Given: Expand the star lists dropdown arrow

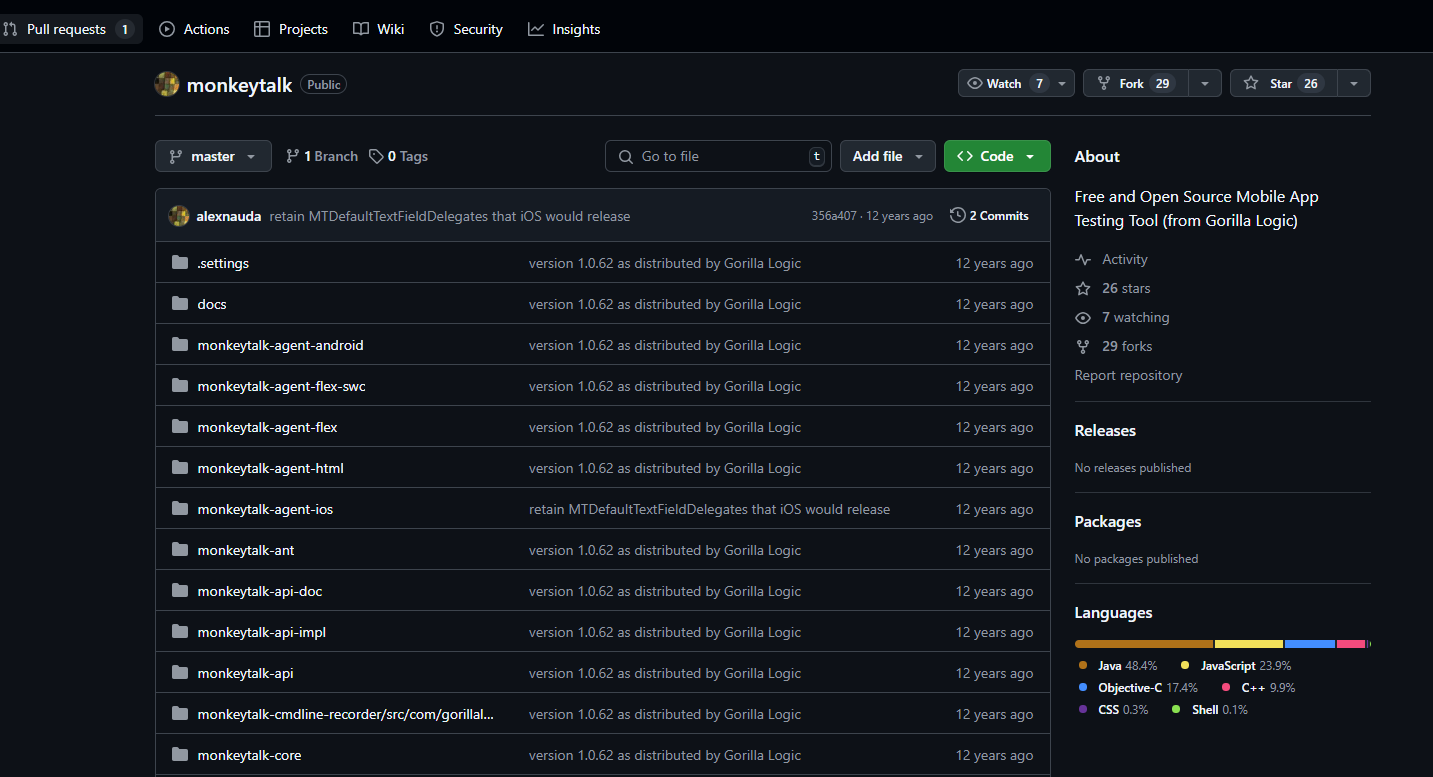Looking at the screenshot, I should point(1354,84).
